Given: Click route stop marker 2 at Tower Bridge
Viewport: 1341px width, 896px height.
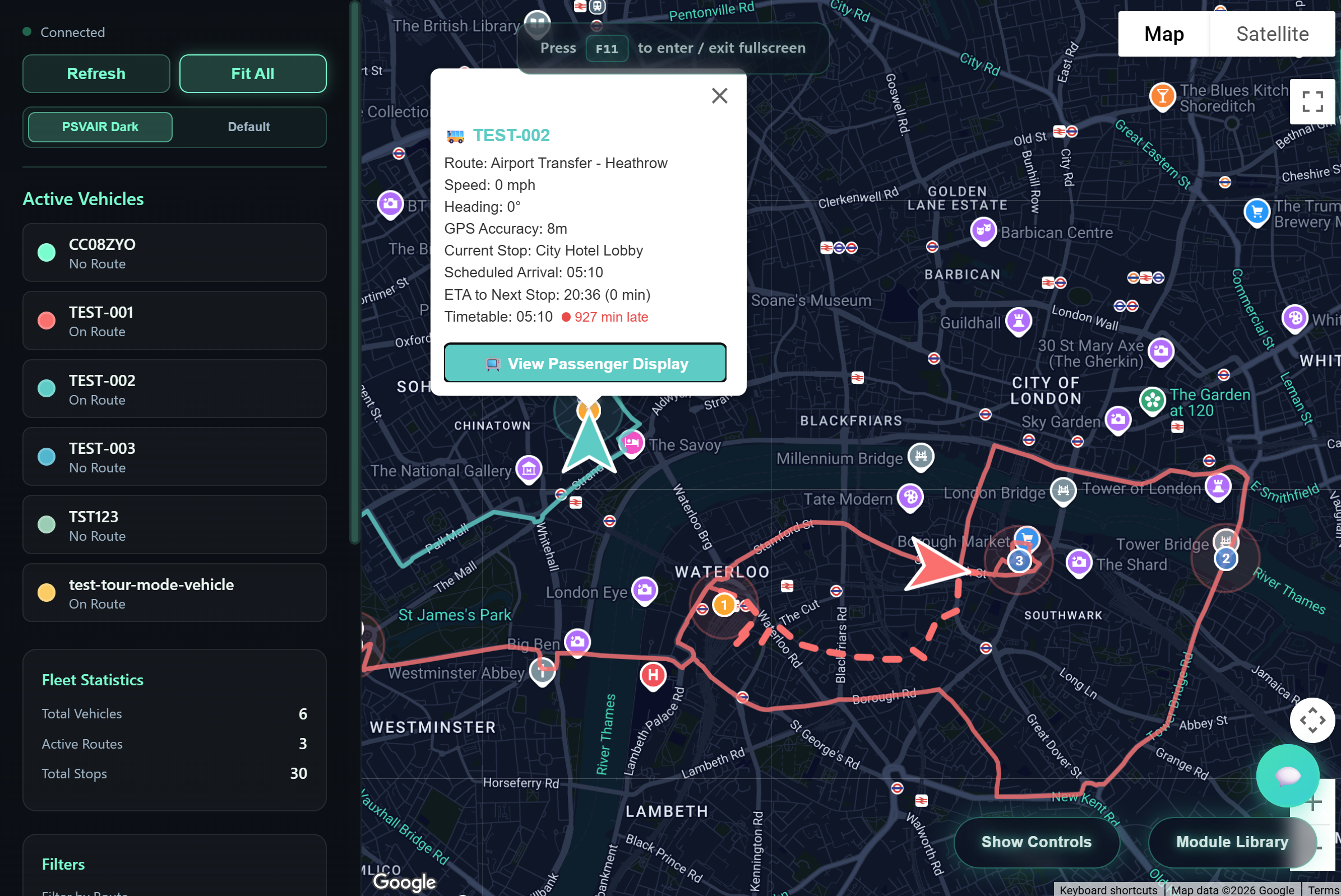Looking at the screenshot, I should (1226, 558).
